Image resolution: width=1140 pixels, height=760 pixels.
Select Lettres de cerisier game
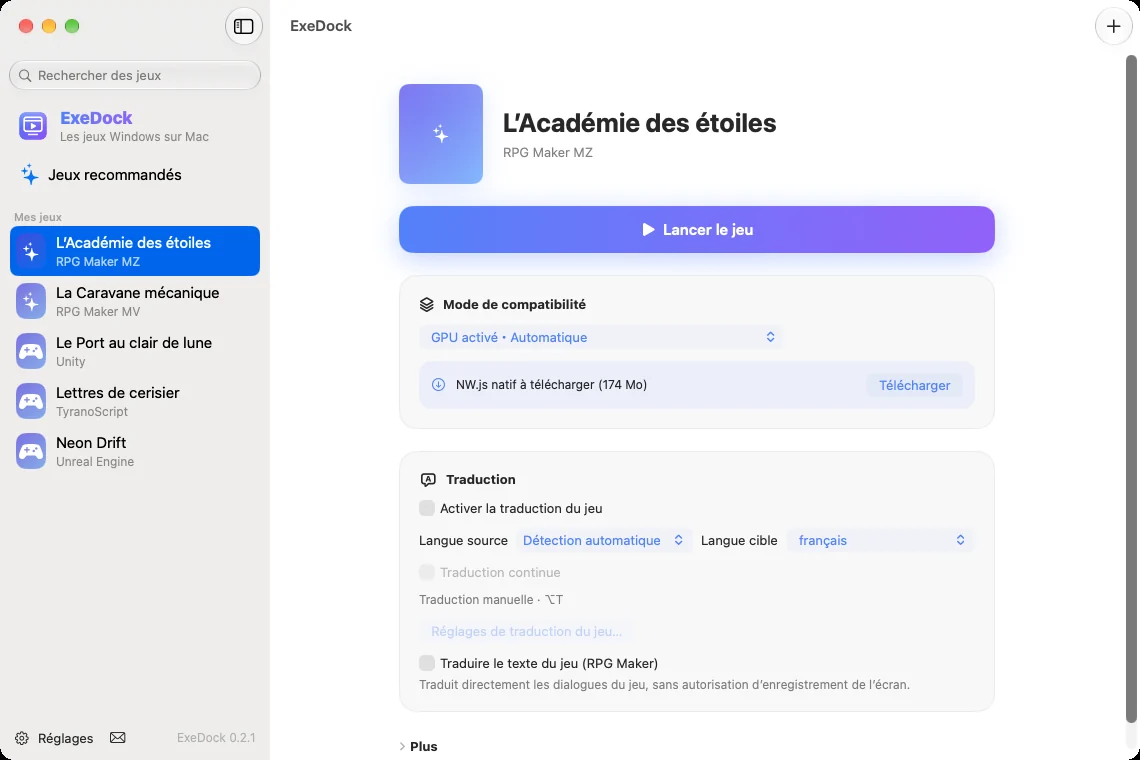[135, 401]
